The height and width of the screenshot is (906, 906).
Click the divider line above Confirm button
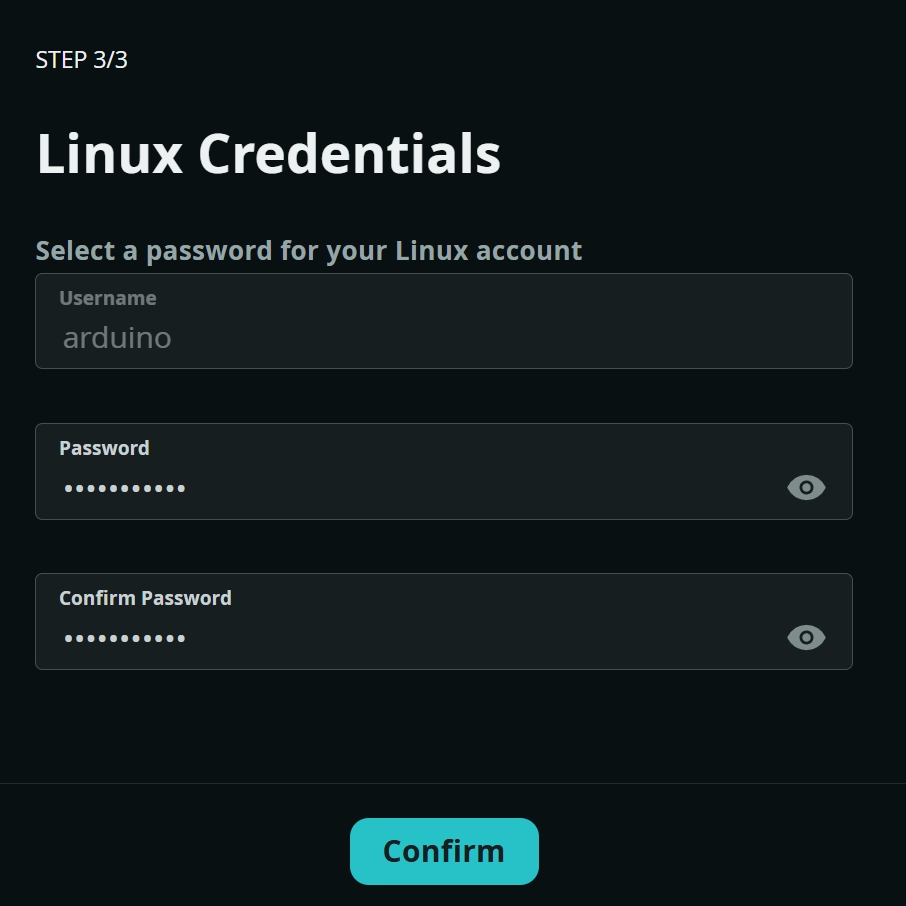(453, 783)
